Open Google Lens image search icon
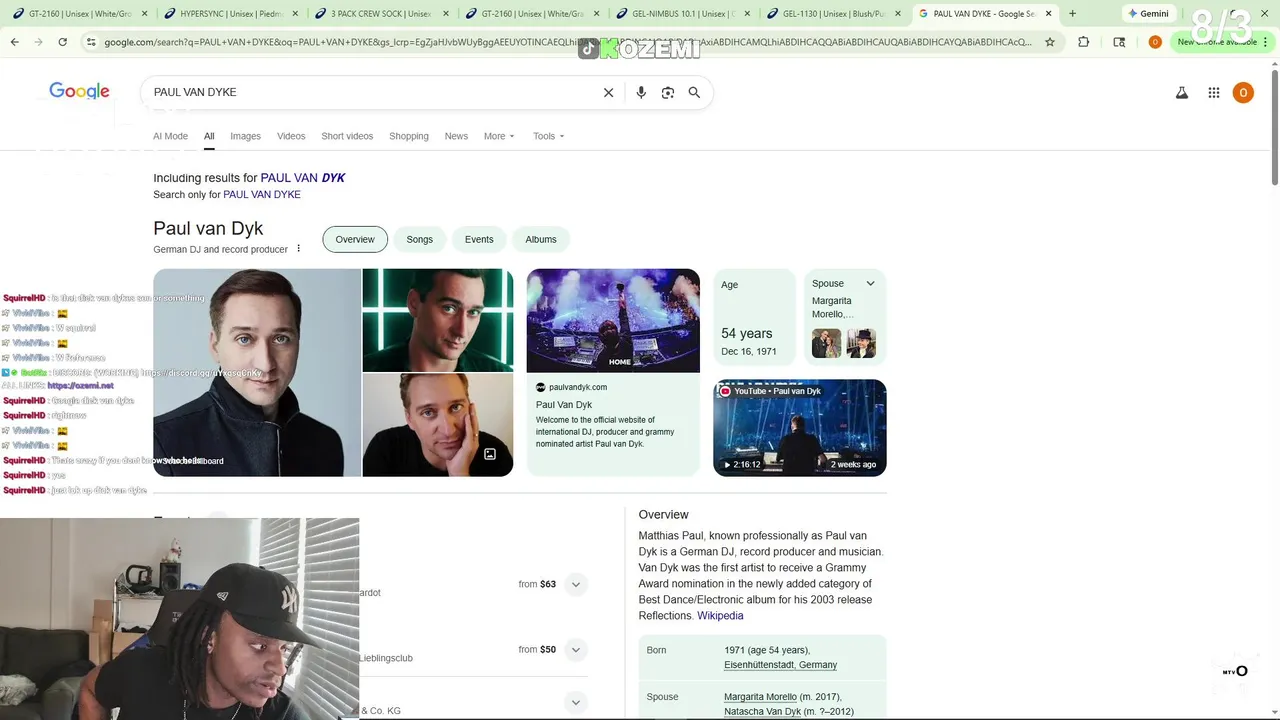Screen dimensions: 1280x720 668,92
